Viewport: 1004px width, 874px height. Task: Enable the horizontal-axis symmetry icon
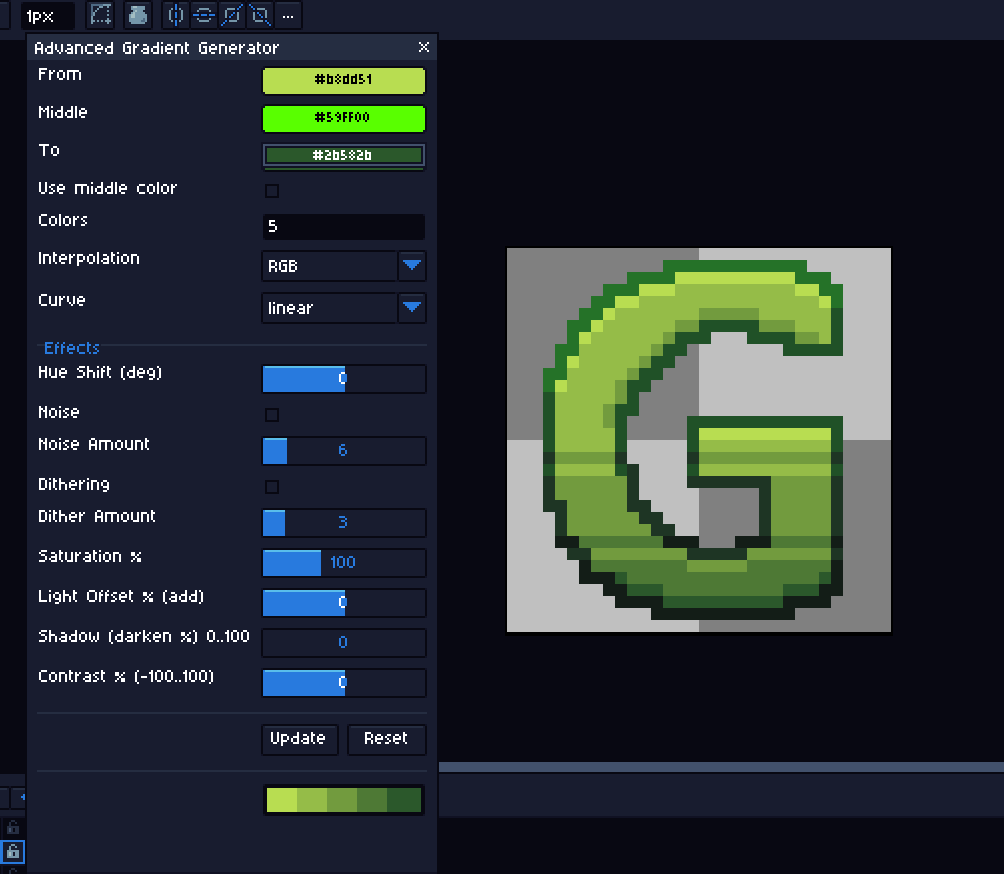click(204, 15)
